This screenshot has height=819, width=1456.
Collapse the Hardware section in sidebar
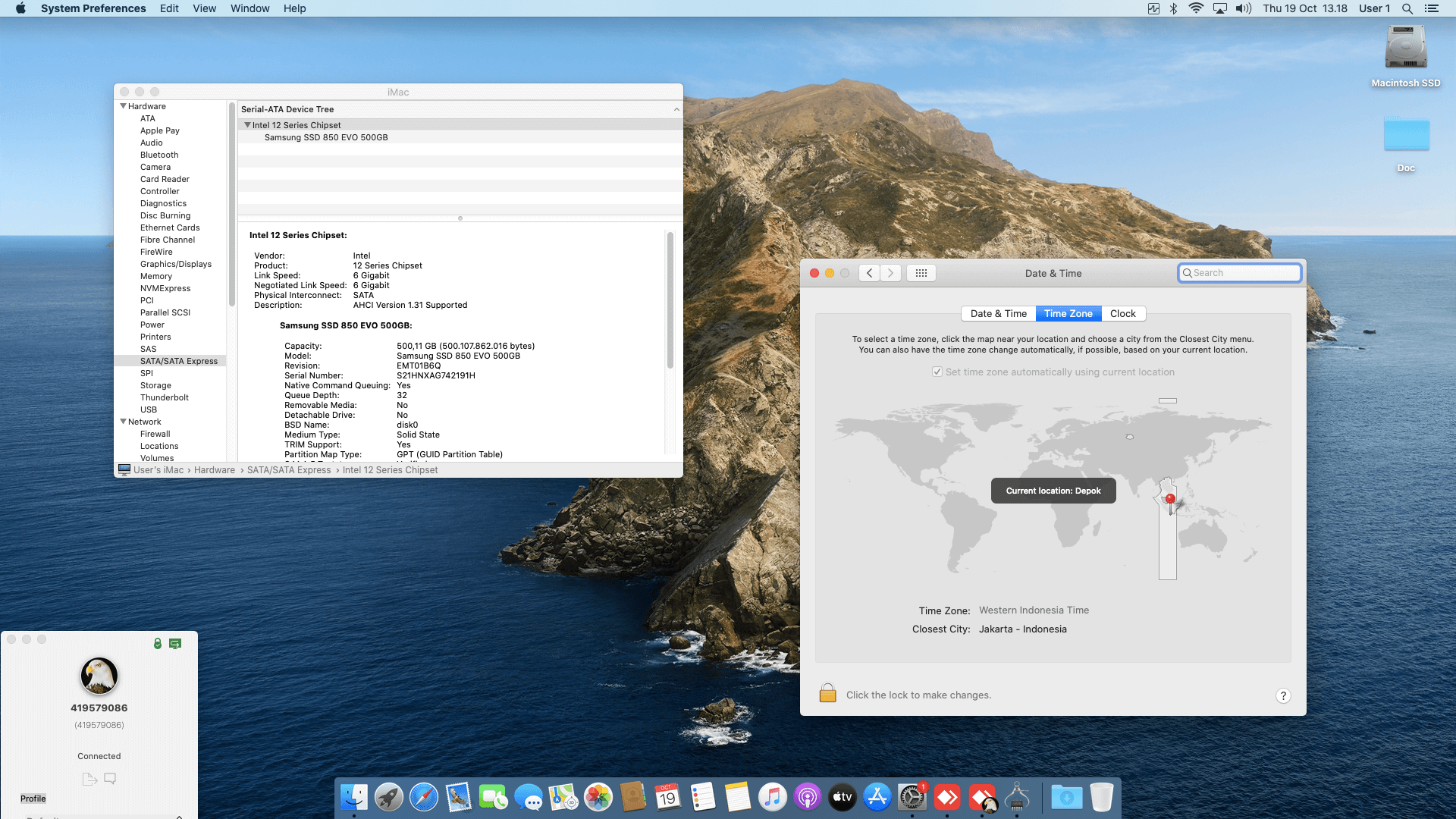123,106
